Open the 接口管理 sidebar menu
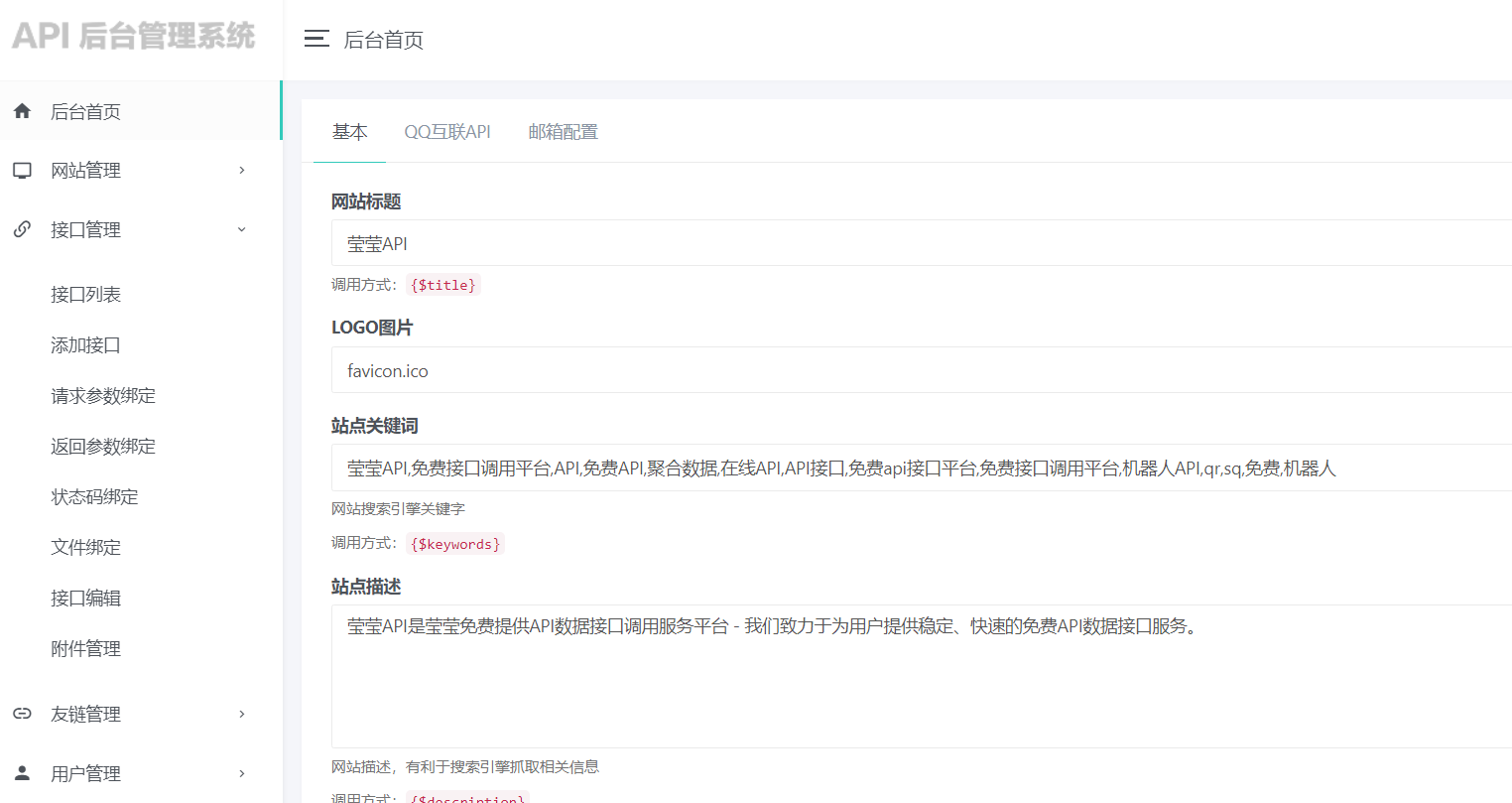 pos(141,229)
